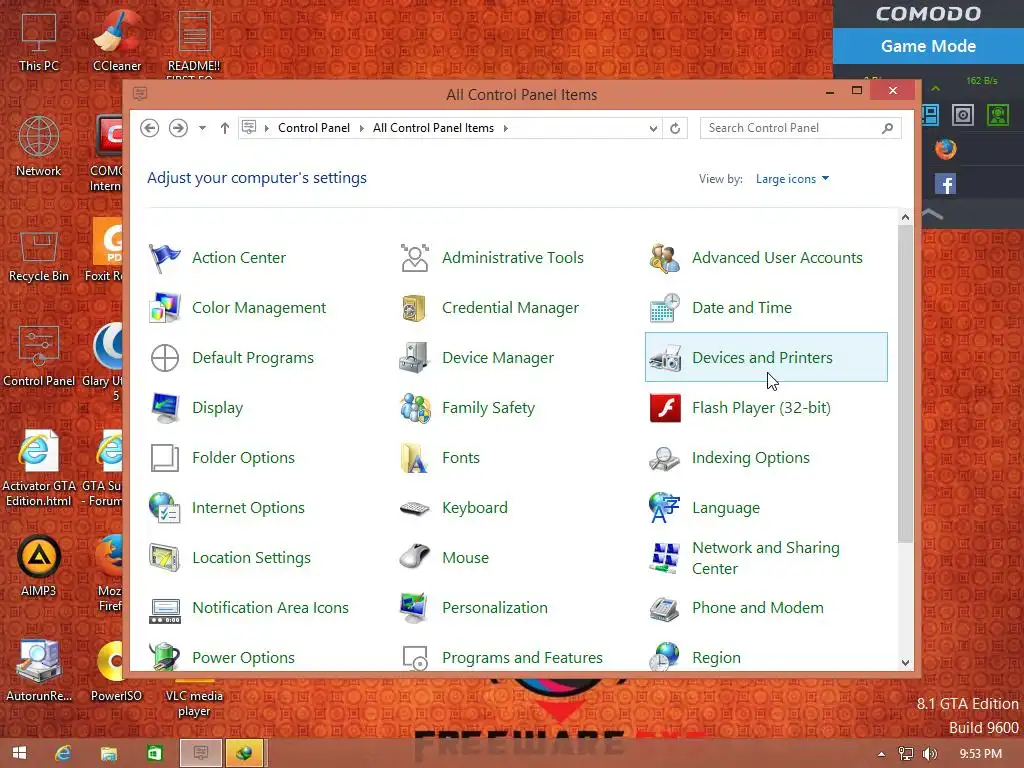The height and width of the screenshot is (768, 1024).
Task: Open Facebook from Comodo widget
Action: (x=945, y=184)
